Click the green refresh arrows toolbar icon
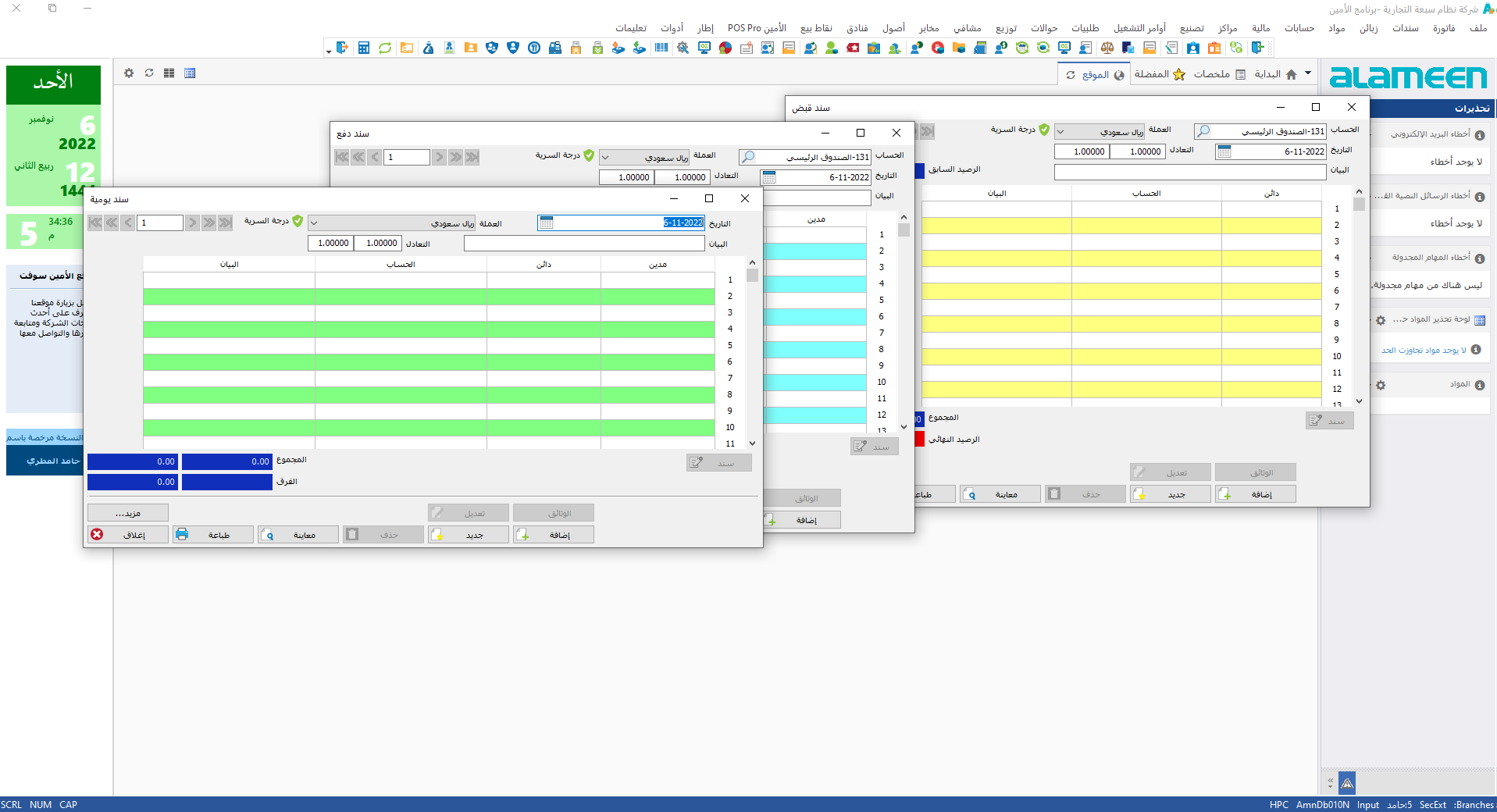 tap(385, 48)
